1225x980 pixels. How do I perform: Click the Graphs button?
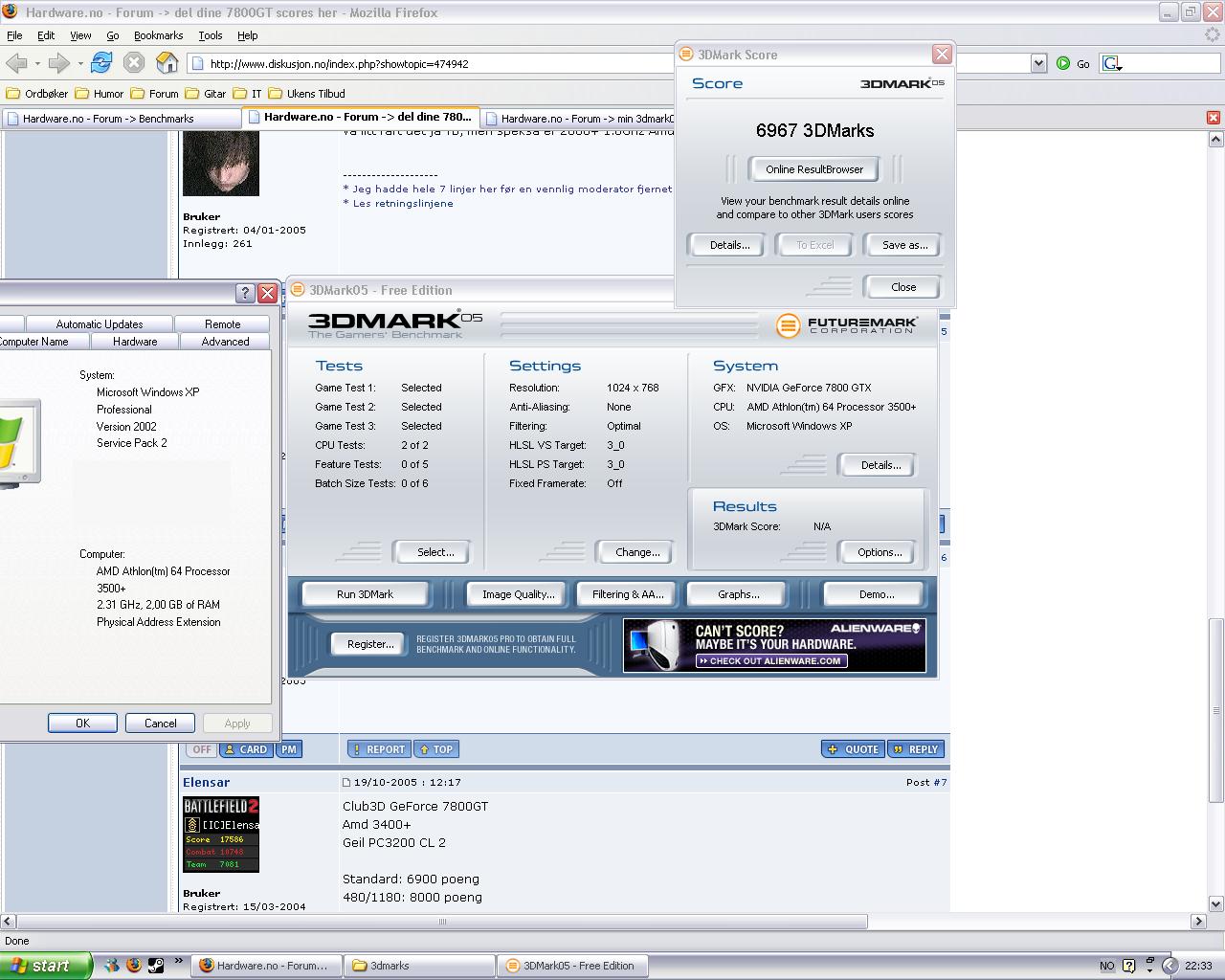(x=738, y=594)
